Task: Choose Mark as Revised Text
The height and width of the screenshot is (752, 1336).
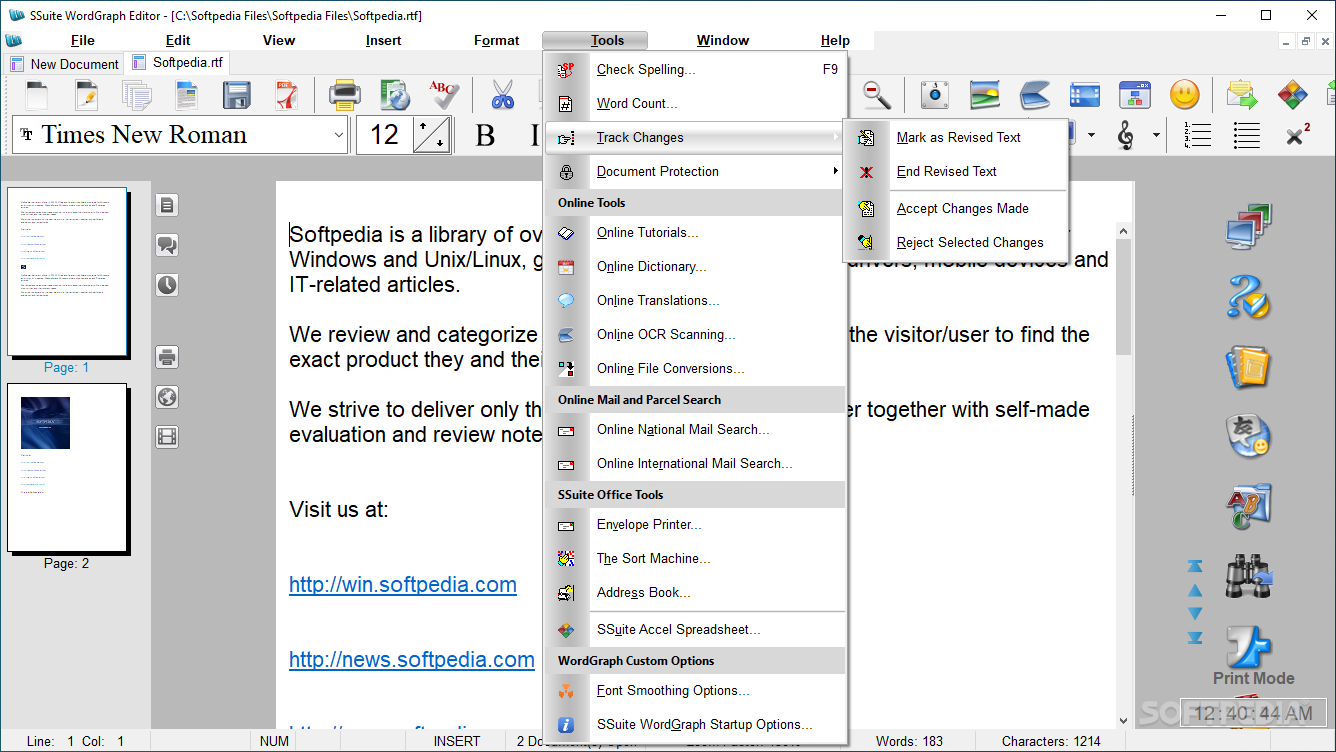Action: click(x=957, y=137)
